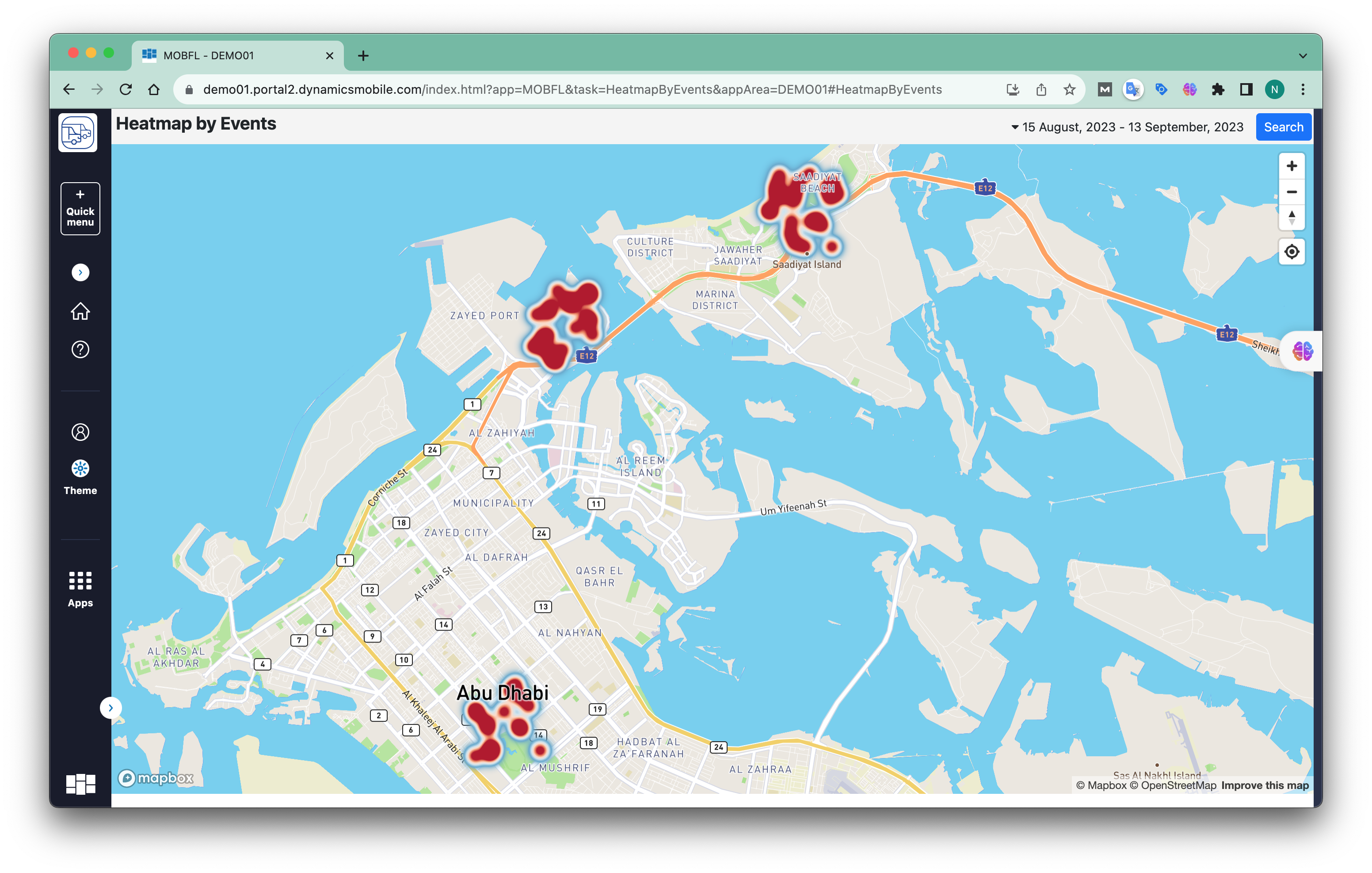Open the OpenStreetMap attribution link
Viewport: 1372px width, 873px height.
1173,785
